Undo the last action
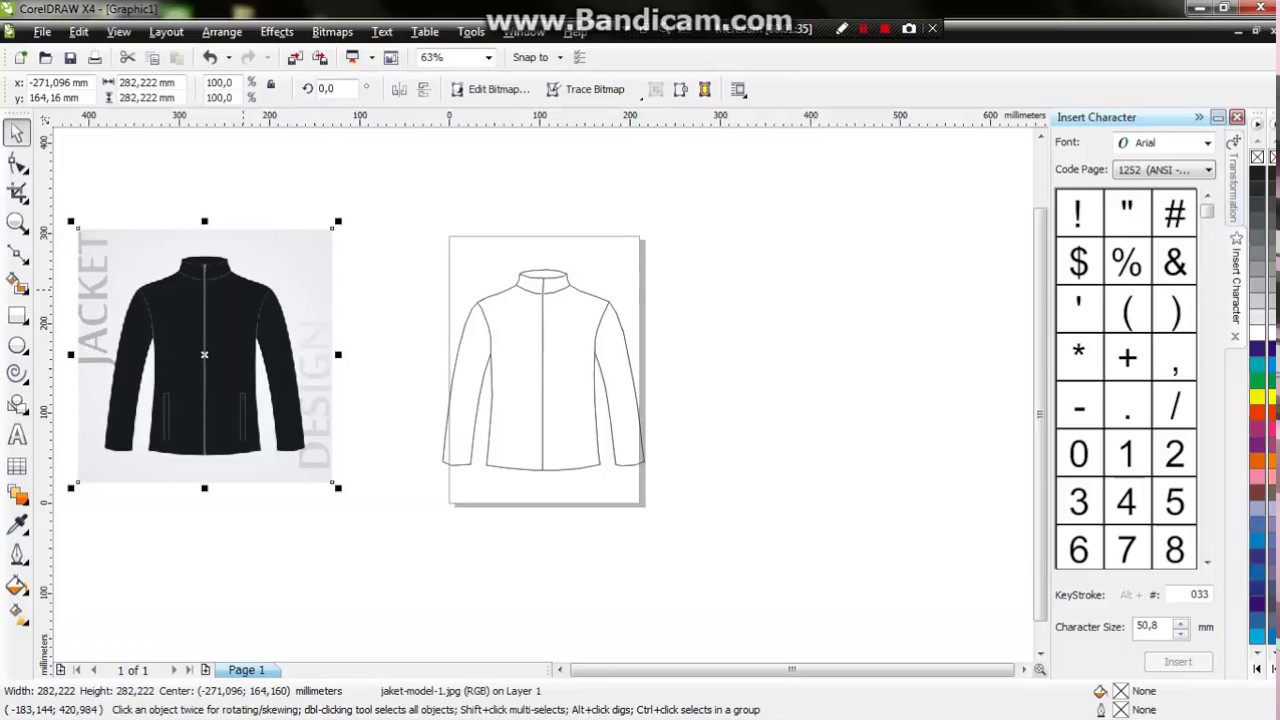The width and height of the screenshot is (1280, 720). tap(210, 58)
